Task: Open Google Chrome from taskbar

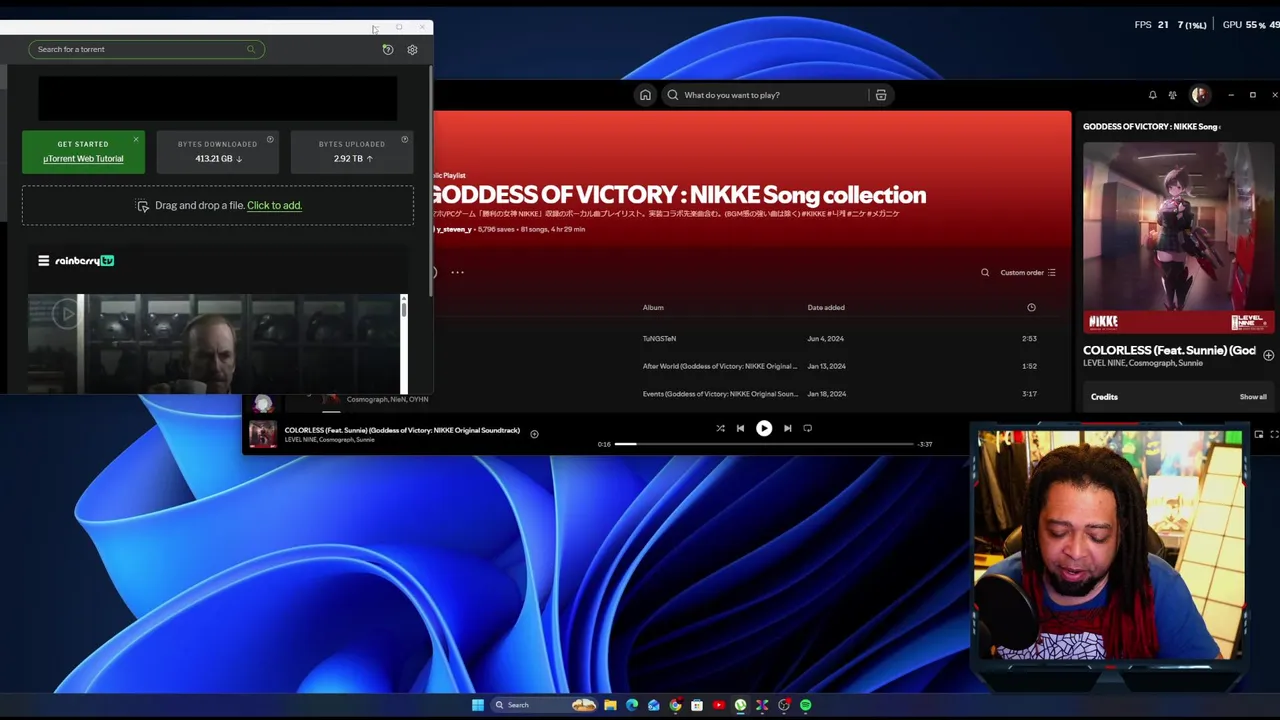Action: point(675,705)
